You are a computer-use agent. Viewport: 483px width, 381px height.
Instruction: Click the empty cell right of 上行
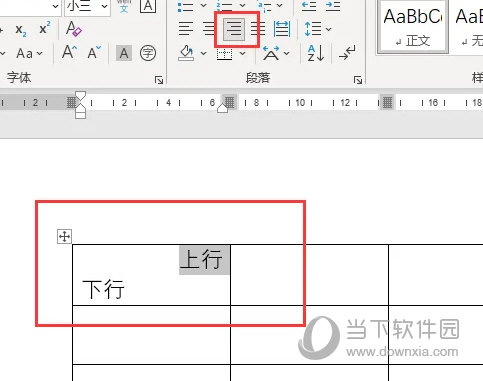(x=309, y=275)
